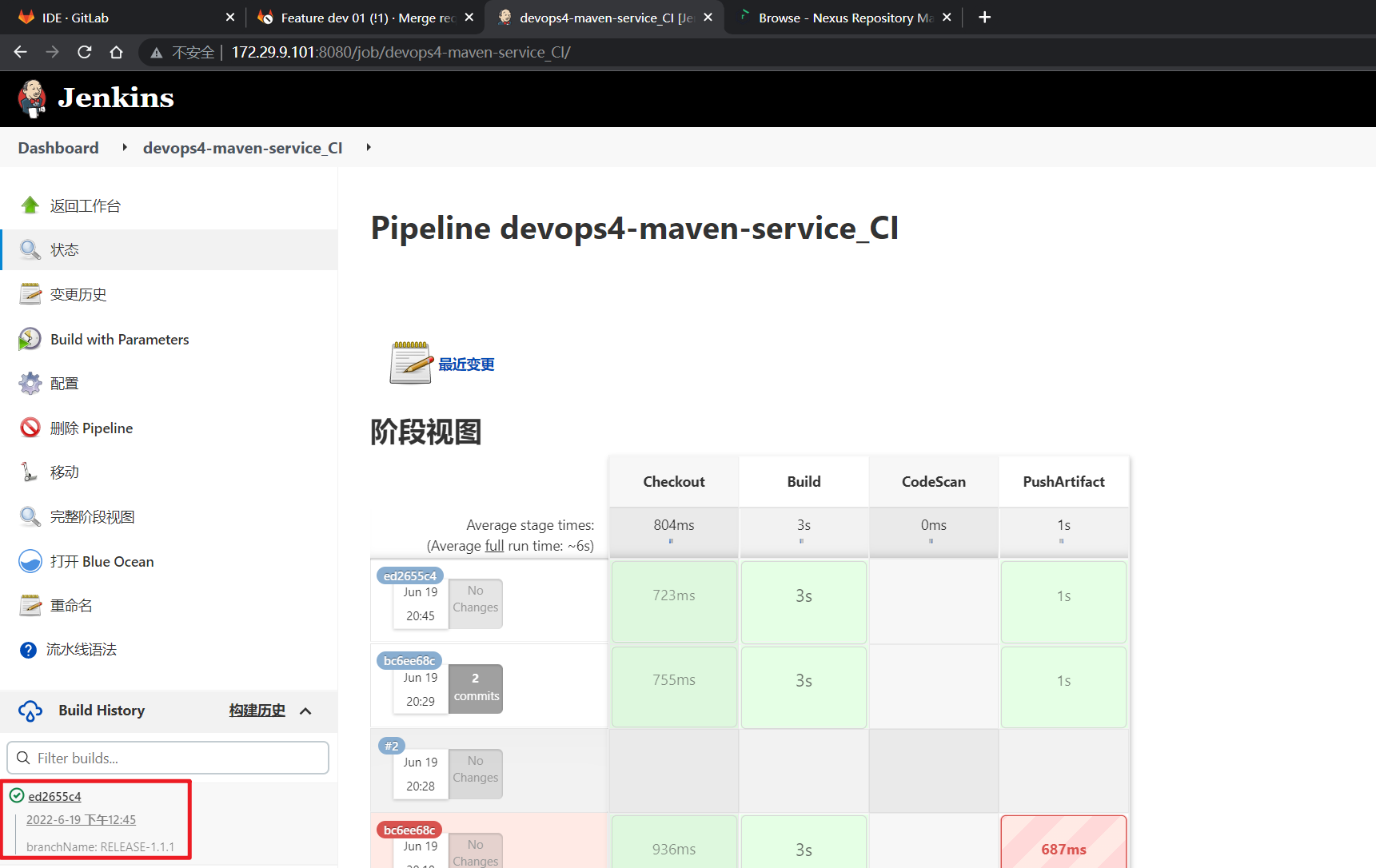Open a new browser tab with plus icon
Viewport: 1376px width, 868px height.
[x=985, y=18]
